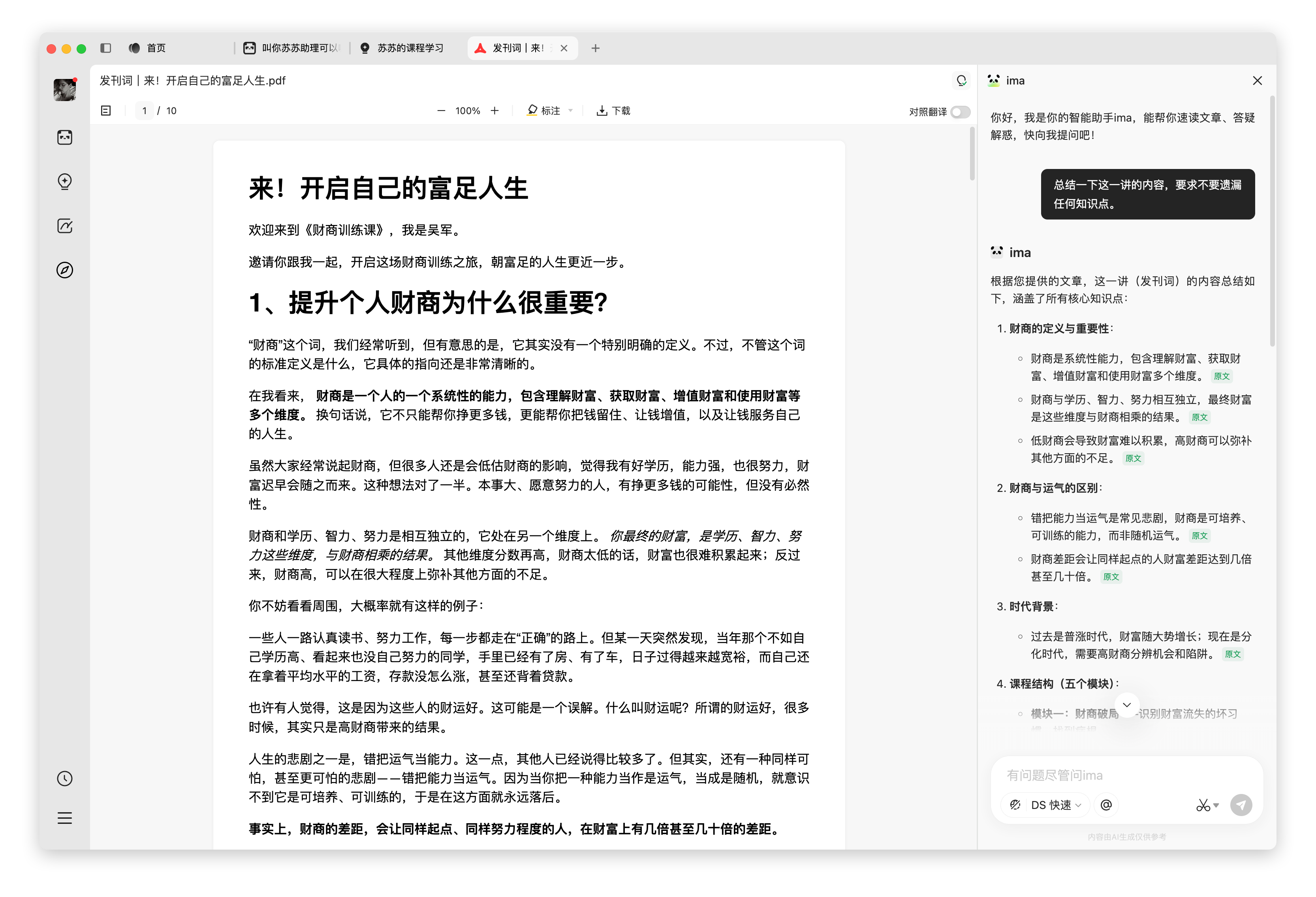Viewport: 1316px width, 897px height.
Task: Open the hamburger menu in left sidebar
Action: pyautogui.click(x=64, y=818)
